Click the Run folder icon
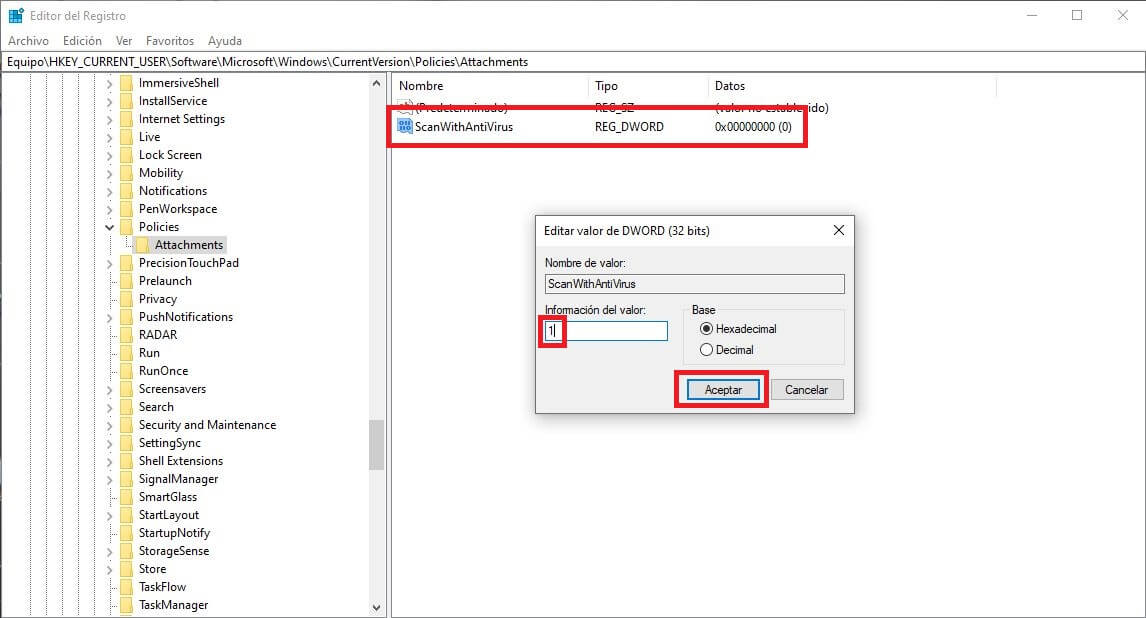 [x=126, y=353]
